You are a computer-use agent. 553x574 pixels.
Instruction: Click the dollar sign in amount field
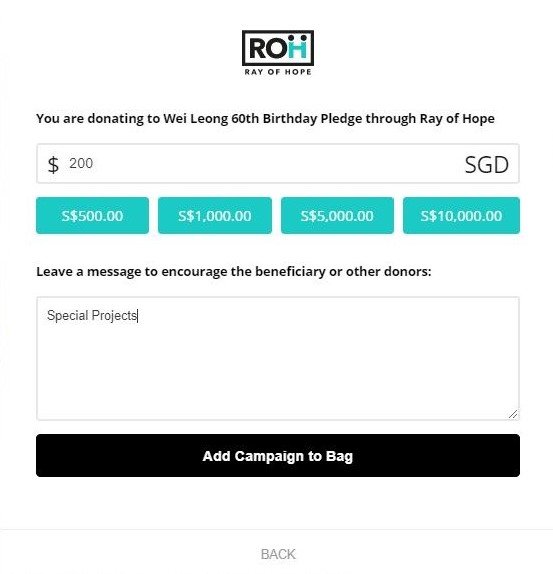(x=53, y=164)
